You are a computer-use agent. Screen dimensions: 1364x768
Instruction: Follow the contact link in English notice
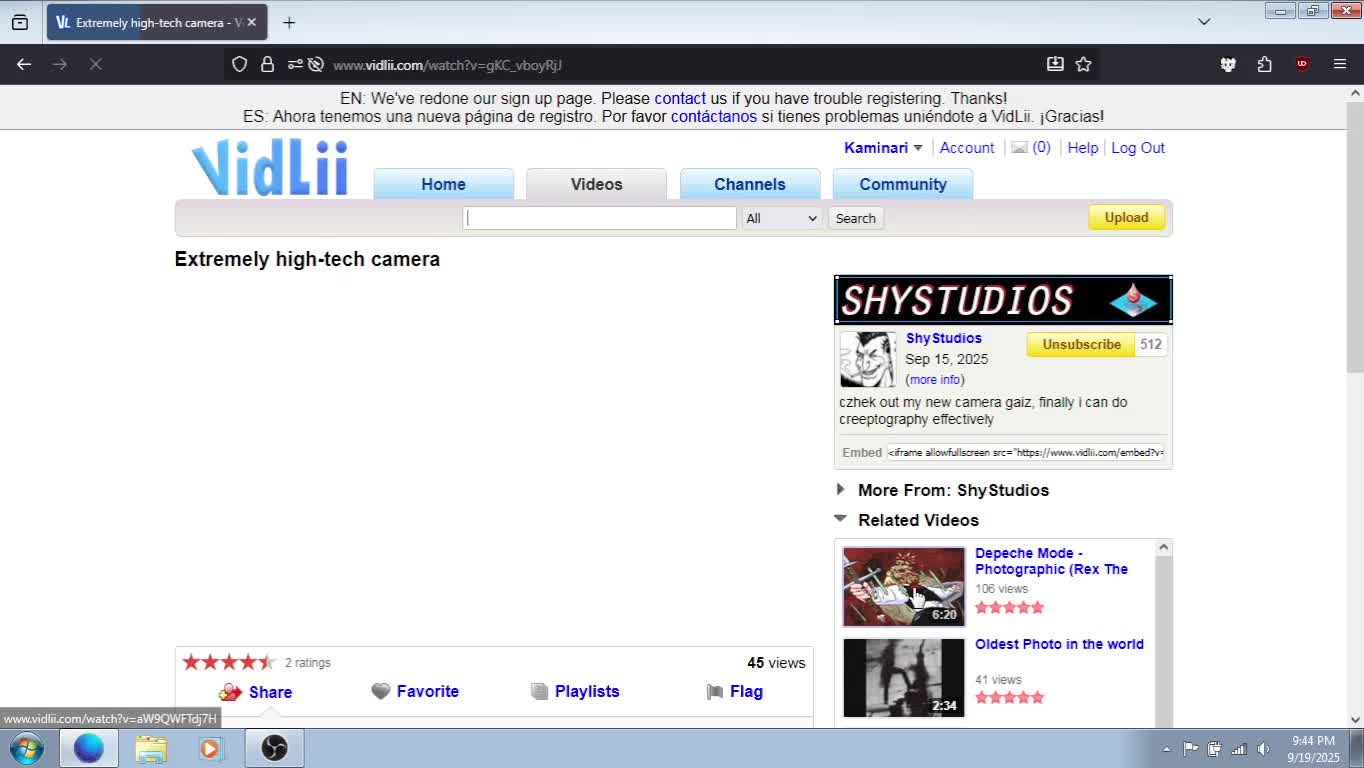point(680,98)
